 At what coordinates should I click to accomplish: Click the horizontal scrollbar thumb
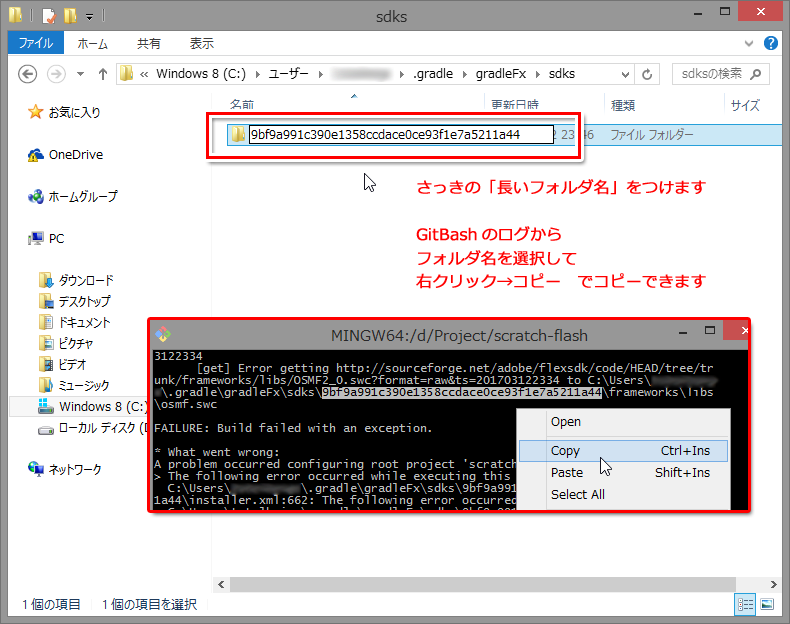pos(483,584)
